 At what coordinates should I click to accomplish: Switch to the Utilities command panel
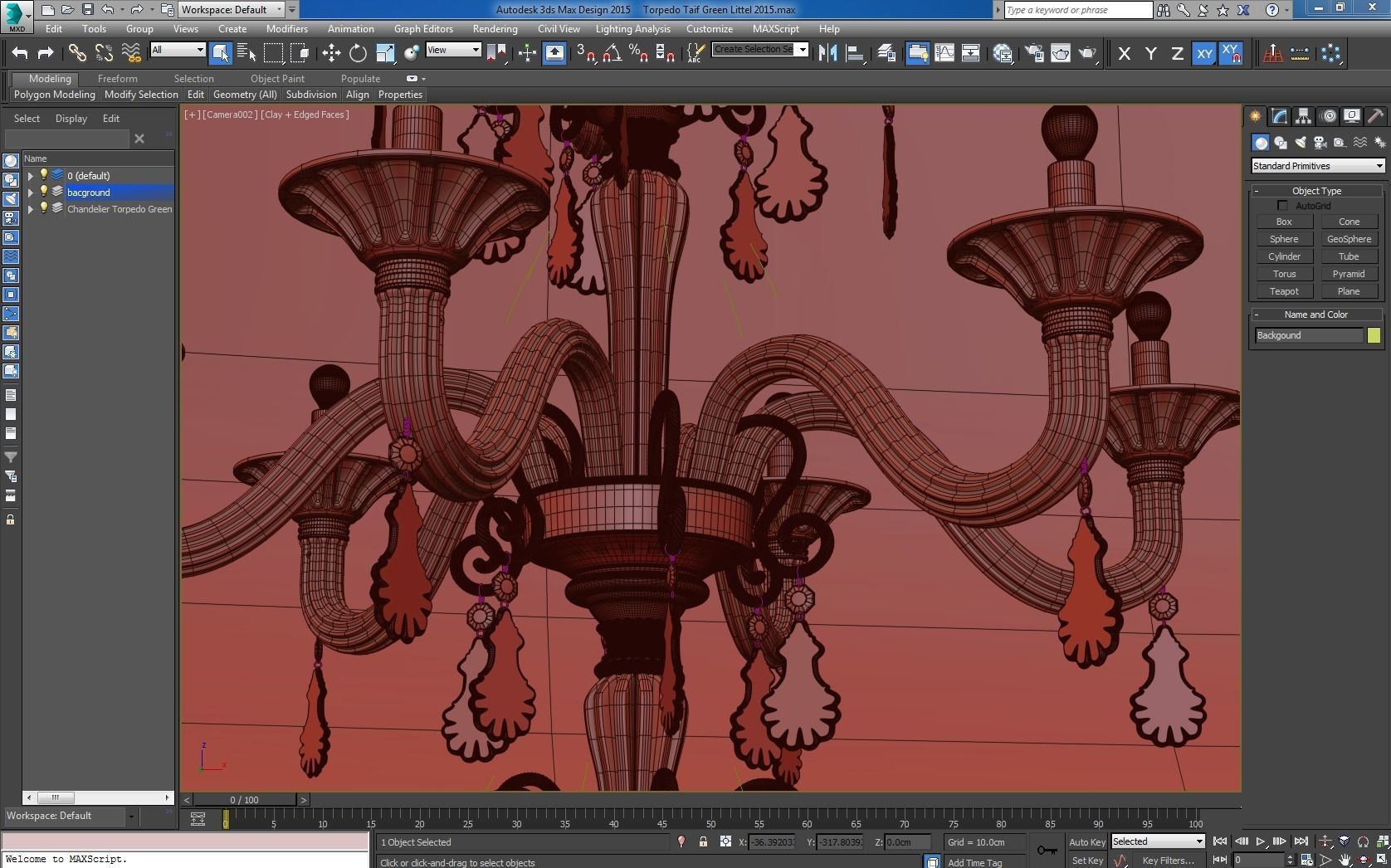1375,116
